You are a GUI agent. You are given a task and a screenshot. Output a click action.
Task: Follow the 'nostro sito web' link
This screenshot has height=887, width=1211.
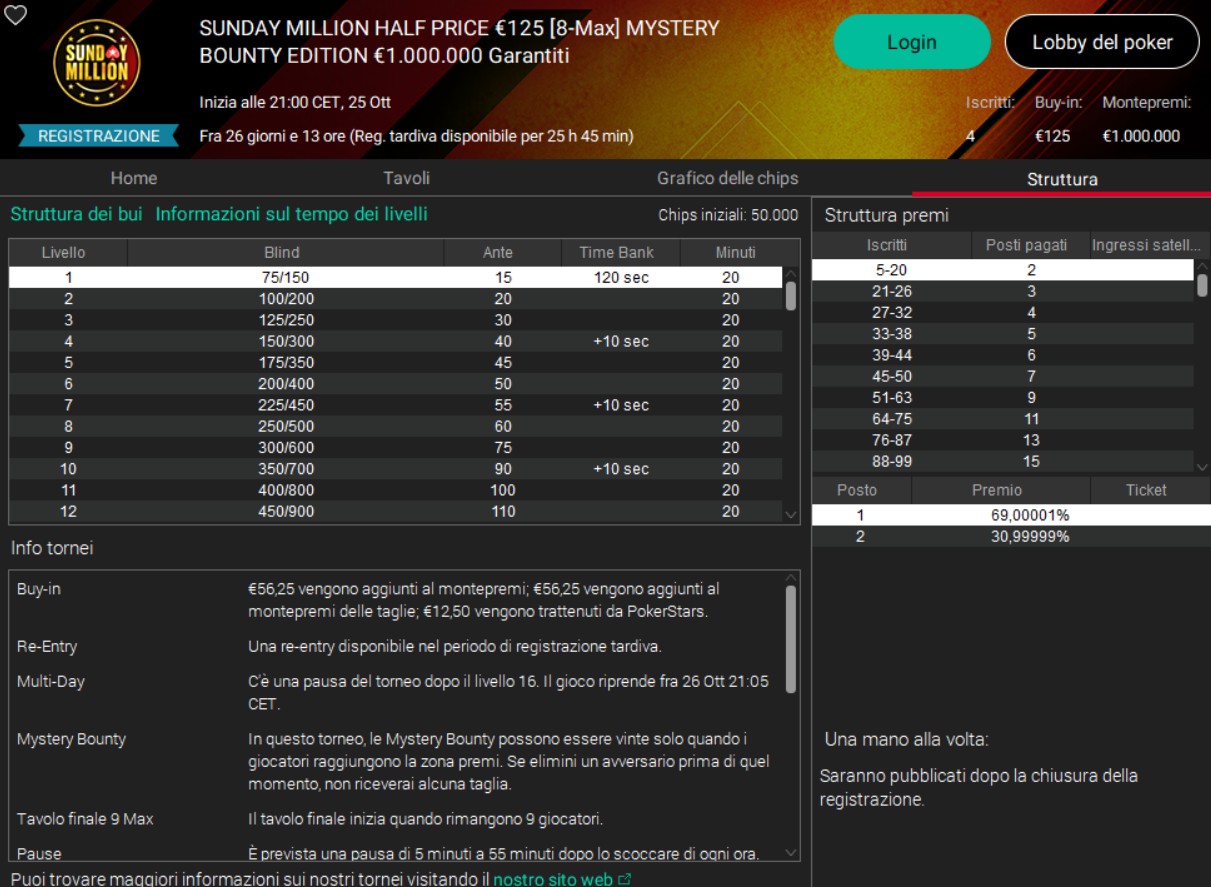pyautogui.click(x=552, y=879)
